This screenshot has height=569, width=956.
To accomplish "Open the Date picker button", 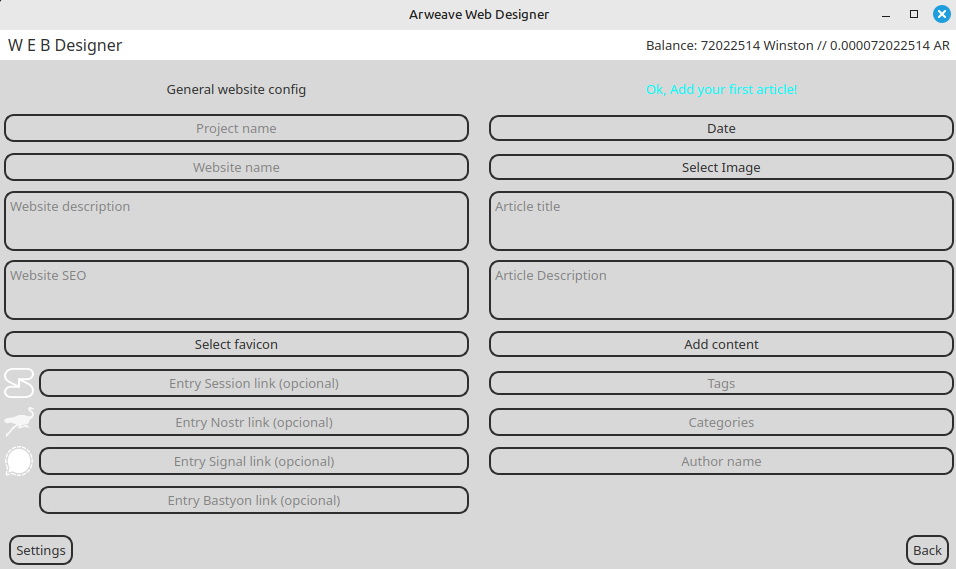I will tap(721, 128).
